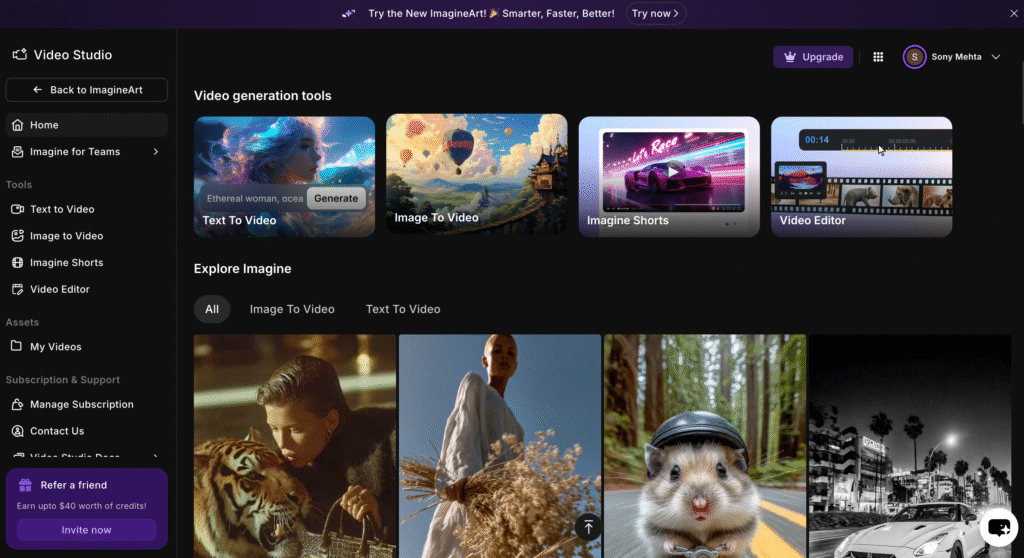This screenshot has width=1024, height=558.
Task: Click the Invite now button
Action: tap(86, 530)
